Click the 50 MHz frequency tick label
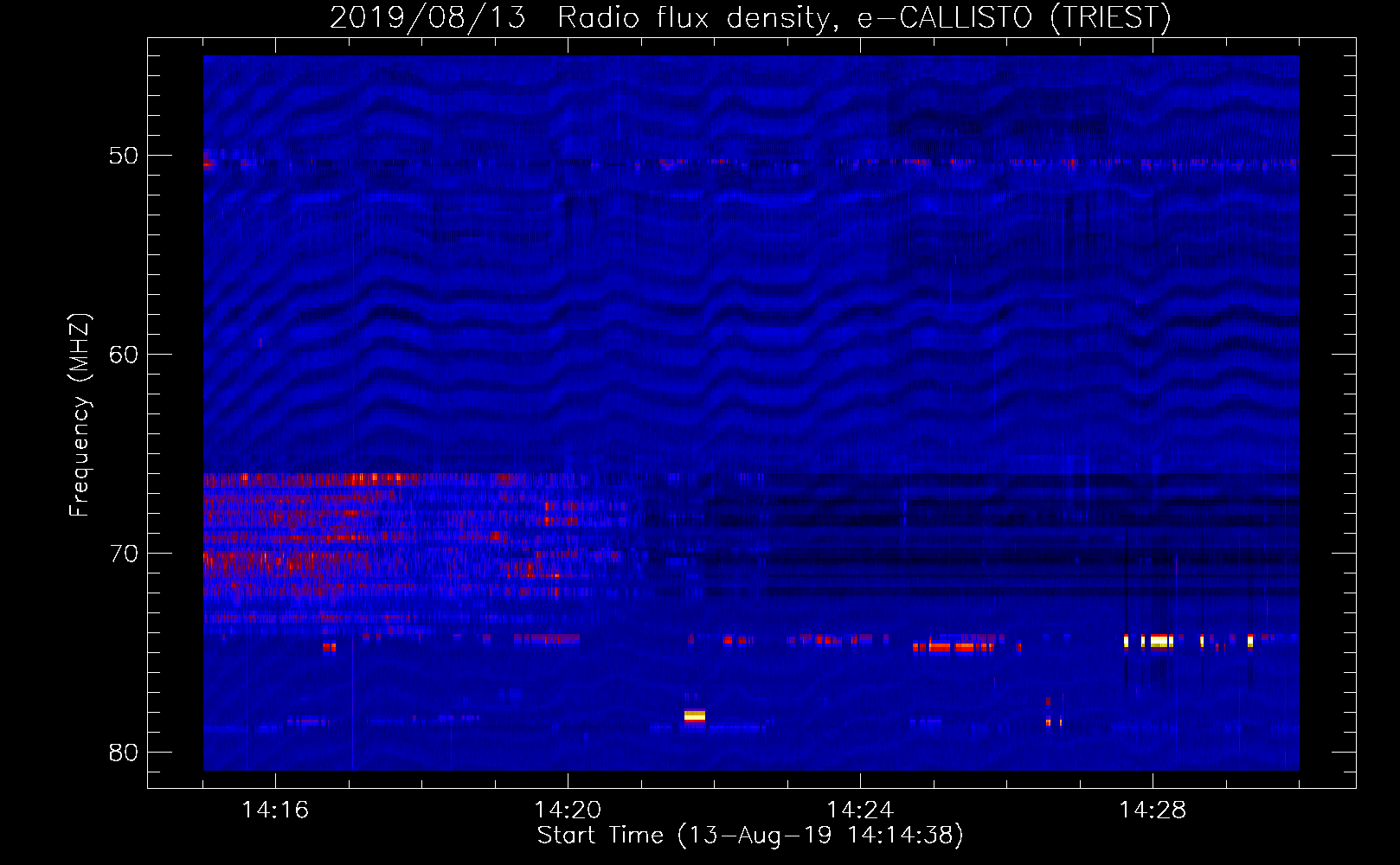This screenshot has width=1400, height=865. tap(124, 156)
